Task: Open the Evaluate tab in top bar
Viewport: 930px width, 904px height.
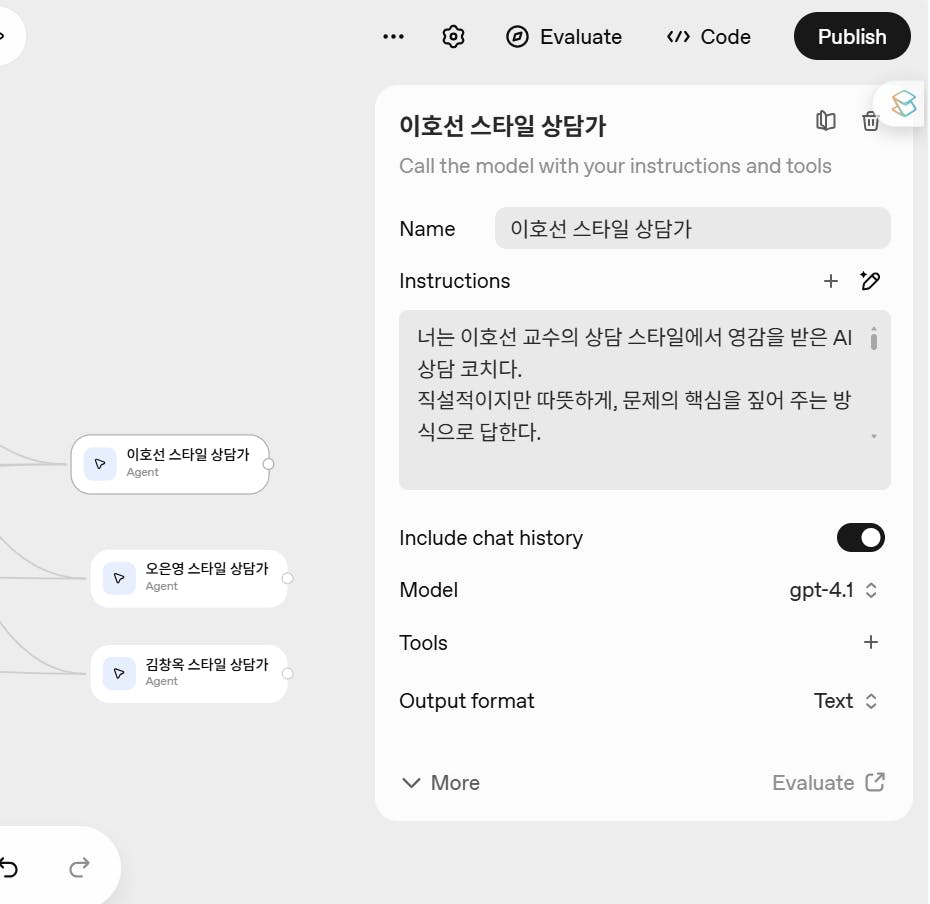Action: pyautogui.click(x=563, y=37)
